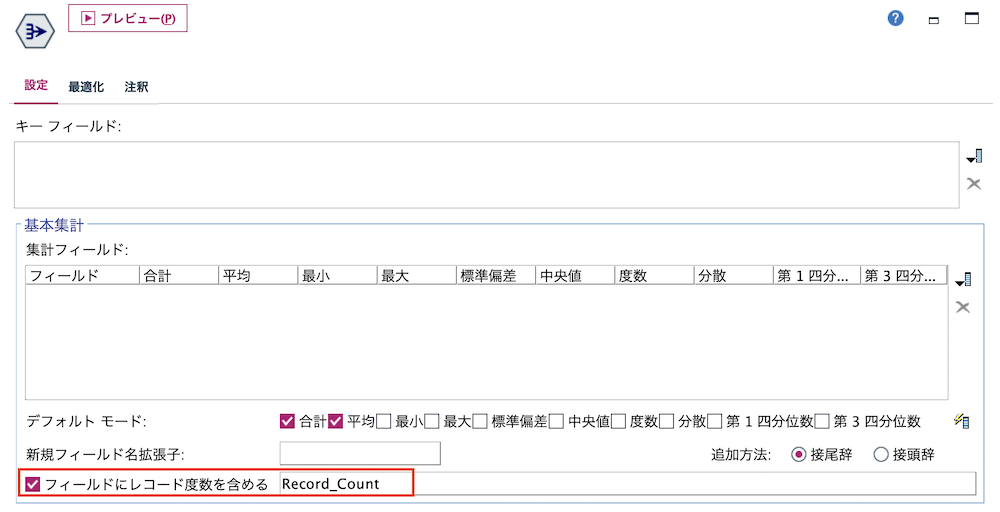Click the フィールド column header
This screenshot has height=512, width=1000.
82,275
